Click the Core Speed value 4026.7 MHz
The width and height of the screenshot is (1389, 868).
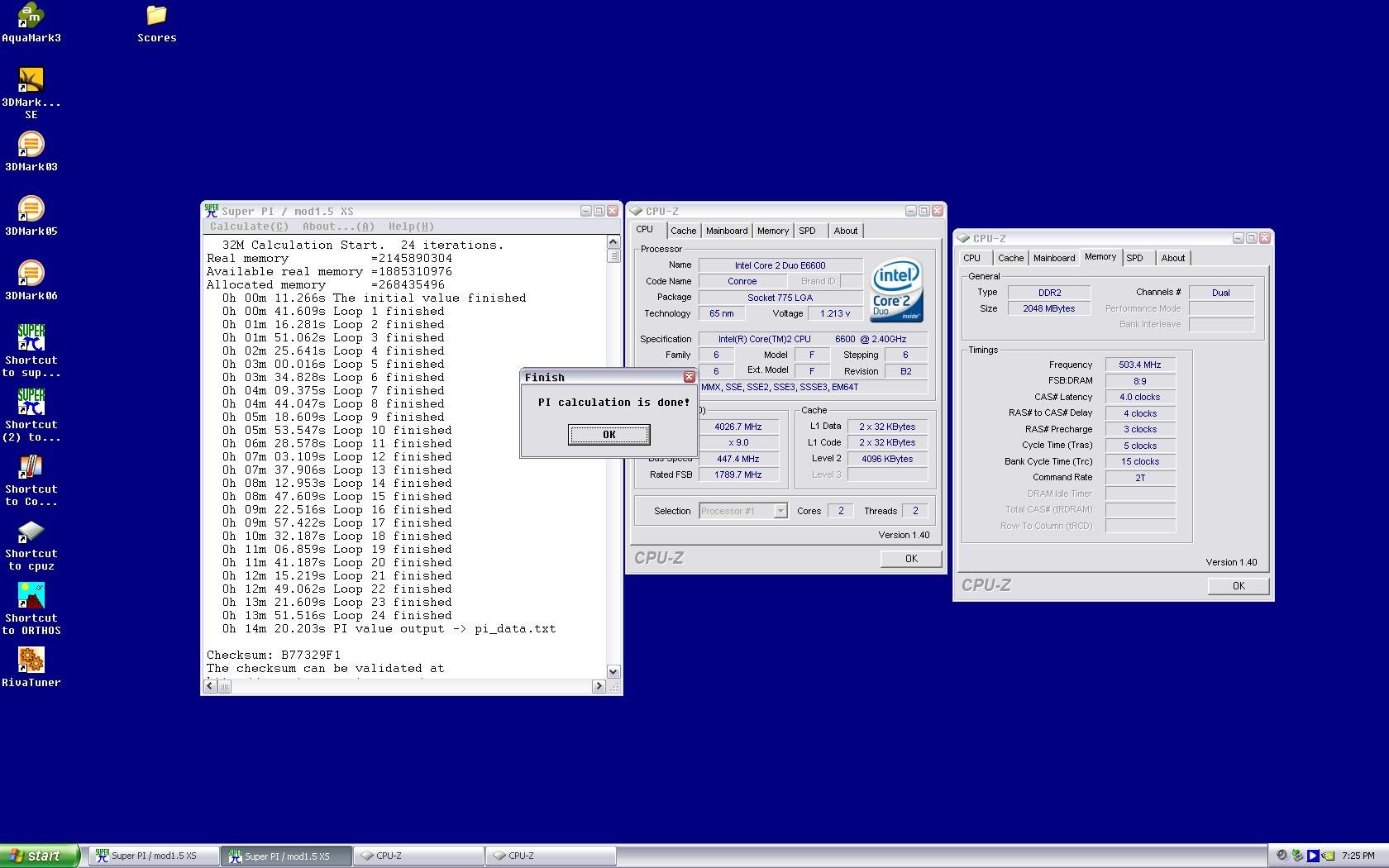coord(738,427)
